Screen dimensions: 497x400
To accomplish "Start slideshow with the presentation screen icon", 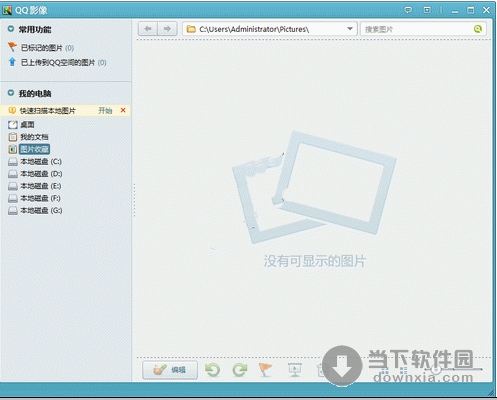I will pyautogui.click(x=295, y=370).
